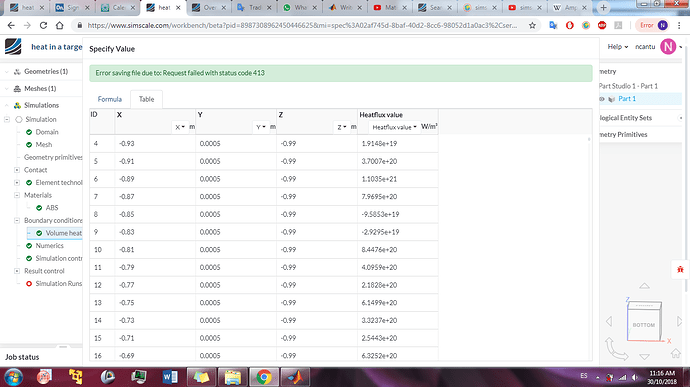This screenshot has height=387, width=690.
Task: Click the browser address bar URL
Action: click(302, 26)
